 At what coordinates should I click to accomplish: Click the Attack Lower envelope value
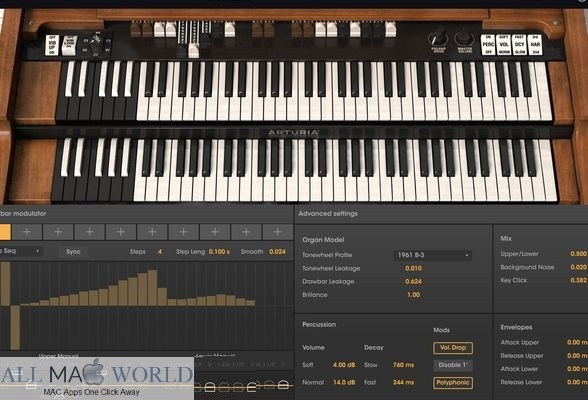click(578, 369)
